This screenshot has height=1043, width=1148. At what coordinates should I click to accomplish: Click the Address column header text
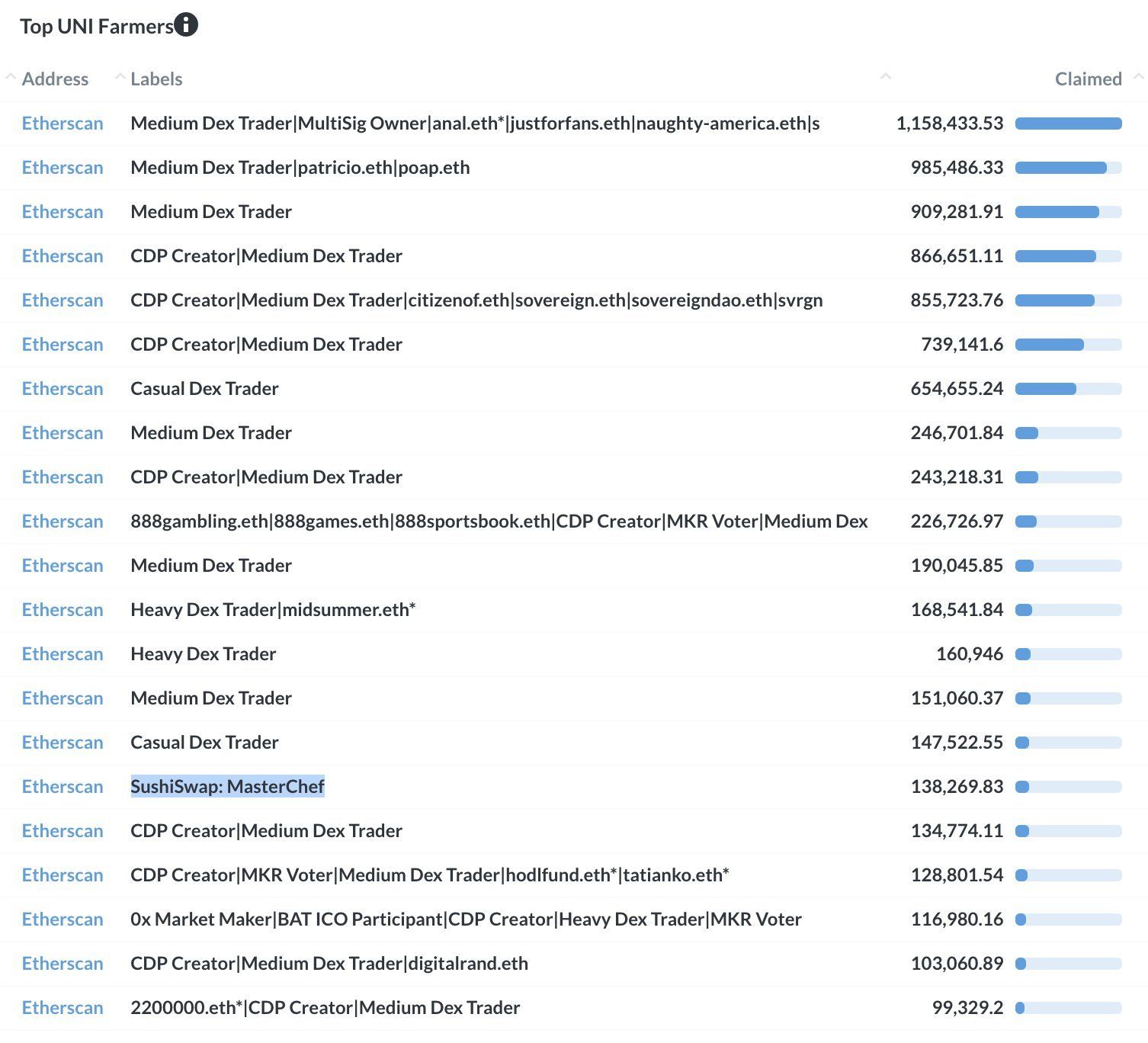(55, 79)
